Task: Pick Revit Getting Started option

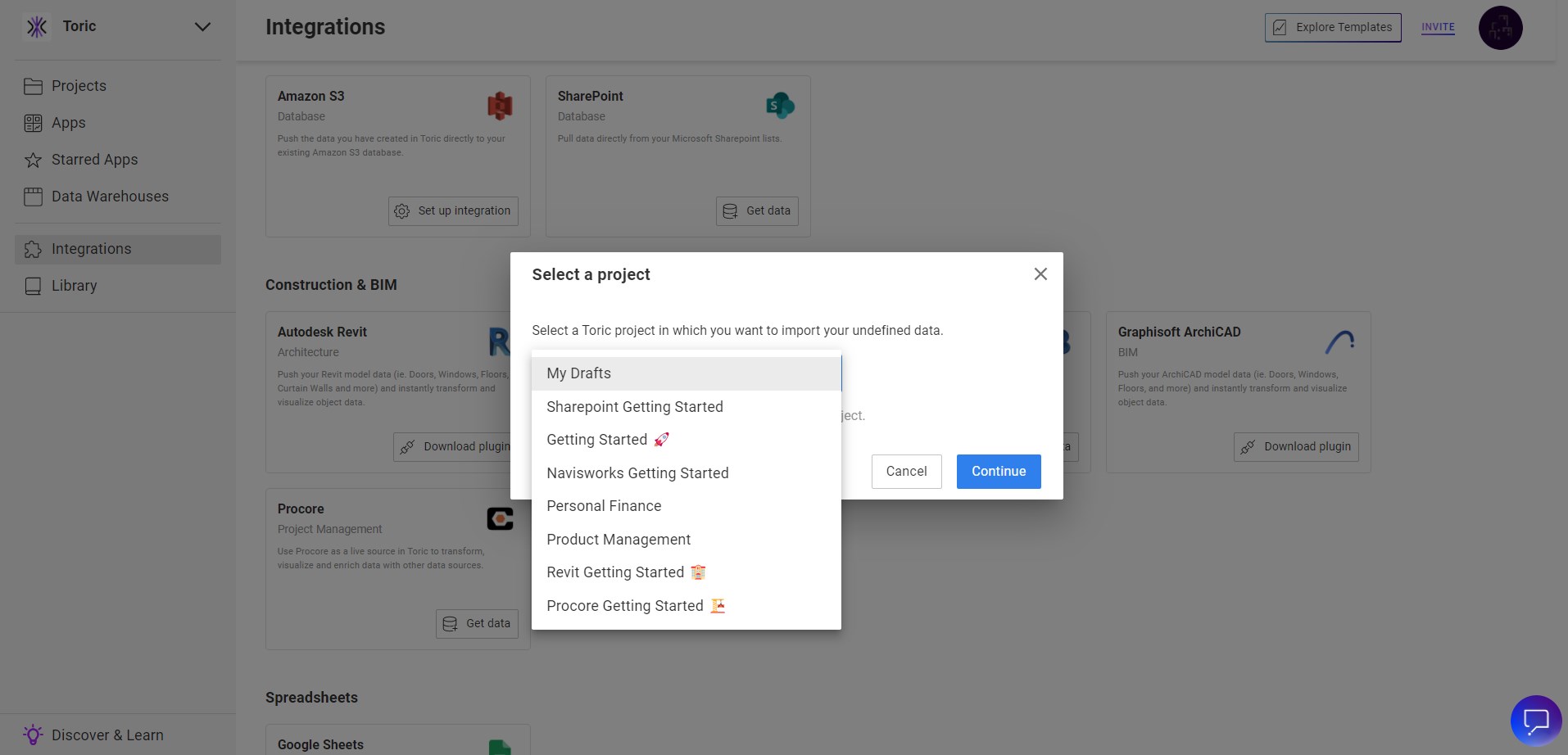Action: (x=615, y=572)
